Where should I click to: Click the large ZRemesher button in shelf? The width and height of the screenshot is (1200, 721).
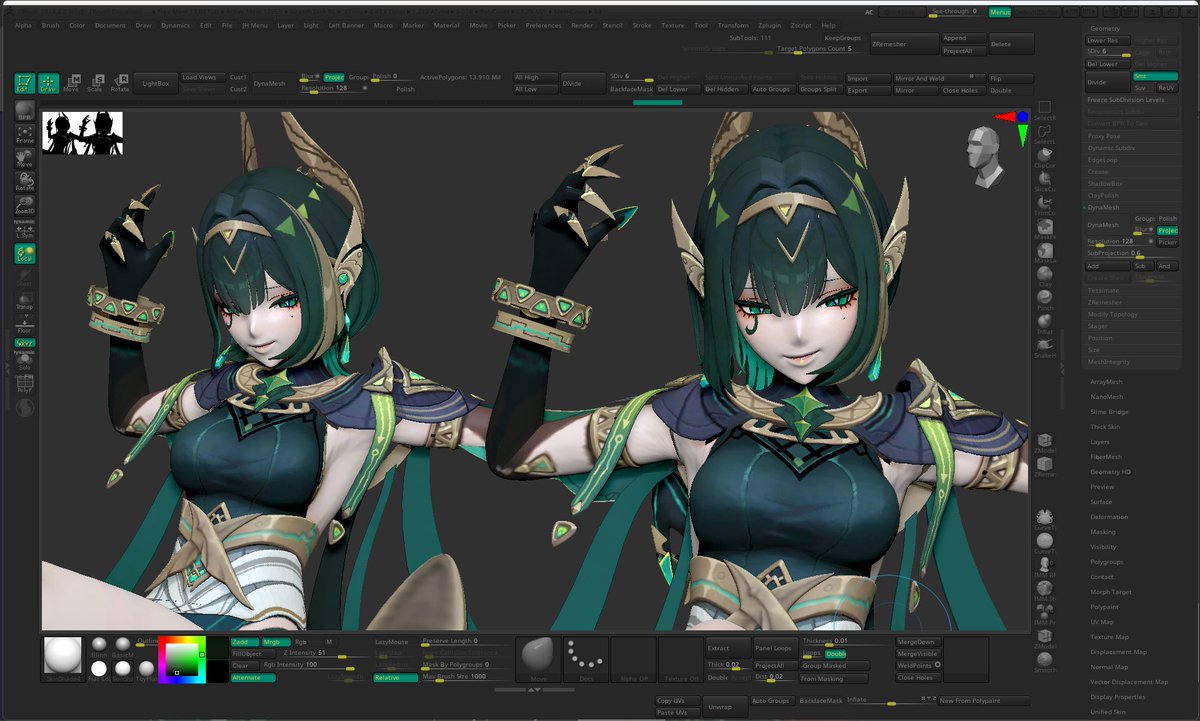(x=904, y=44)
